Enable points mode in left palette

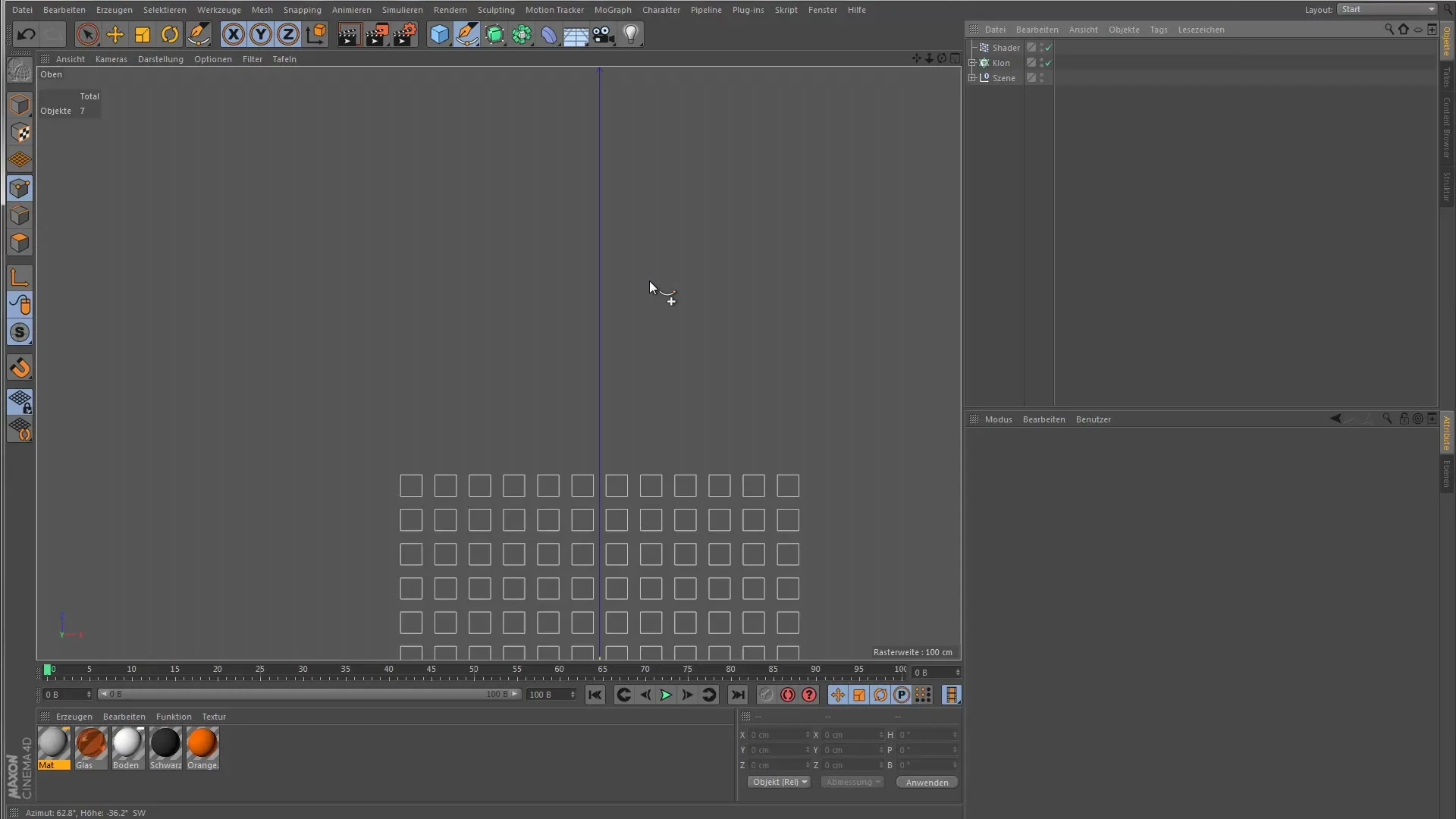pos(20,188)
